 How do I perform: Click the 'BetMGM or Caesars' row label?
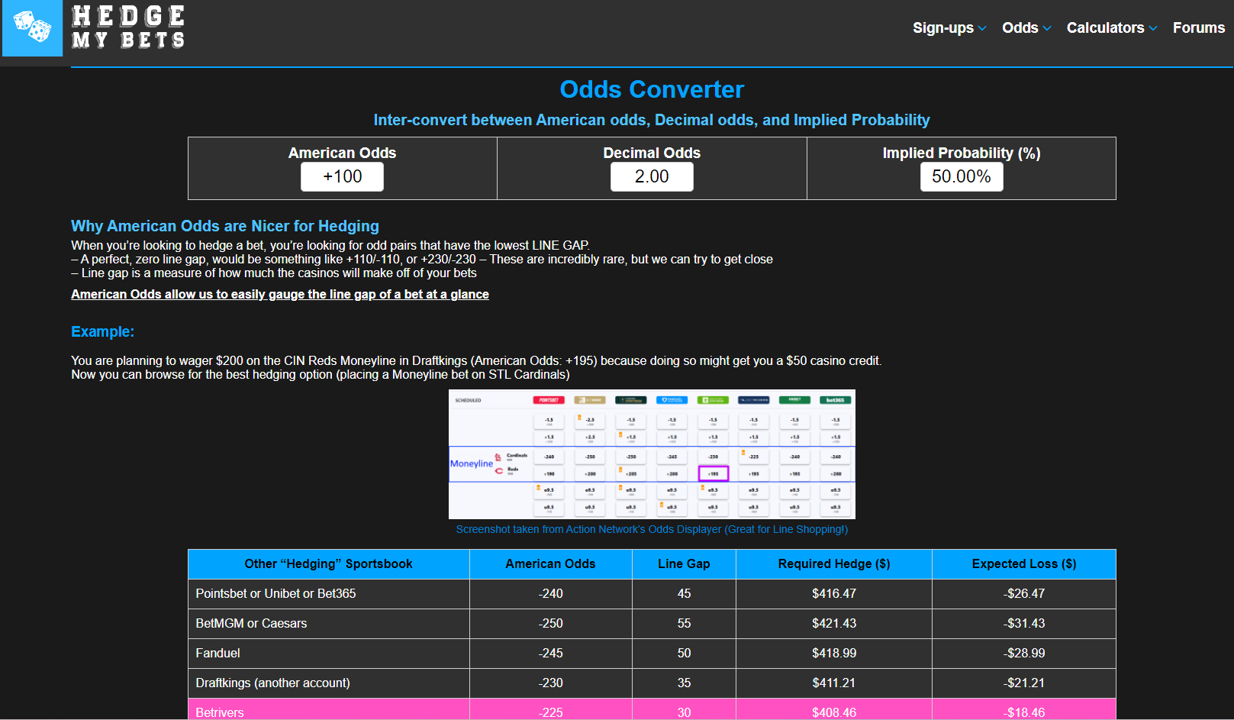(x=251, y=623)
